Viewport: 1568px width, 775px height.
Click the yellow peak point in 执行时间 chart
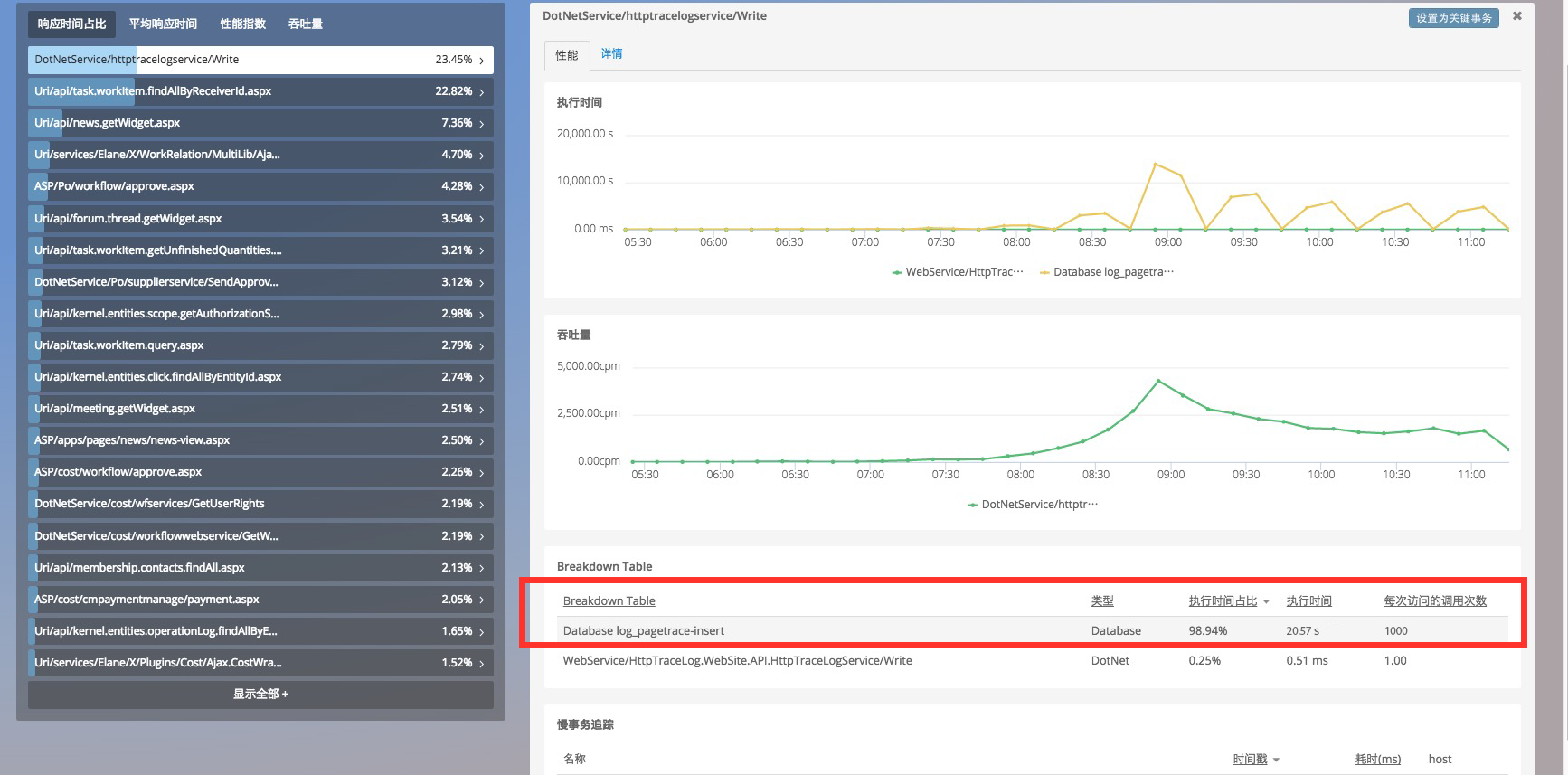coord(1156,164)
